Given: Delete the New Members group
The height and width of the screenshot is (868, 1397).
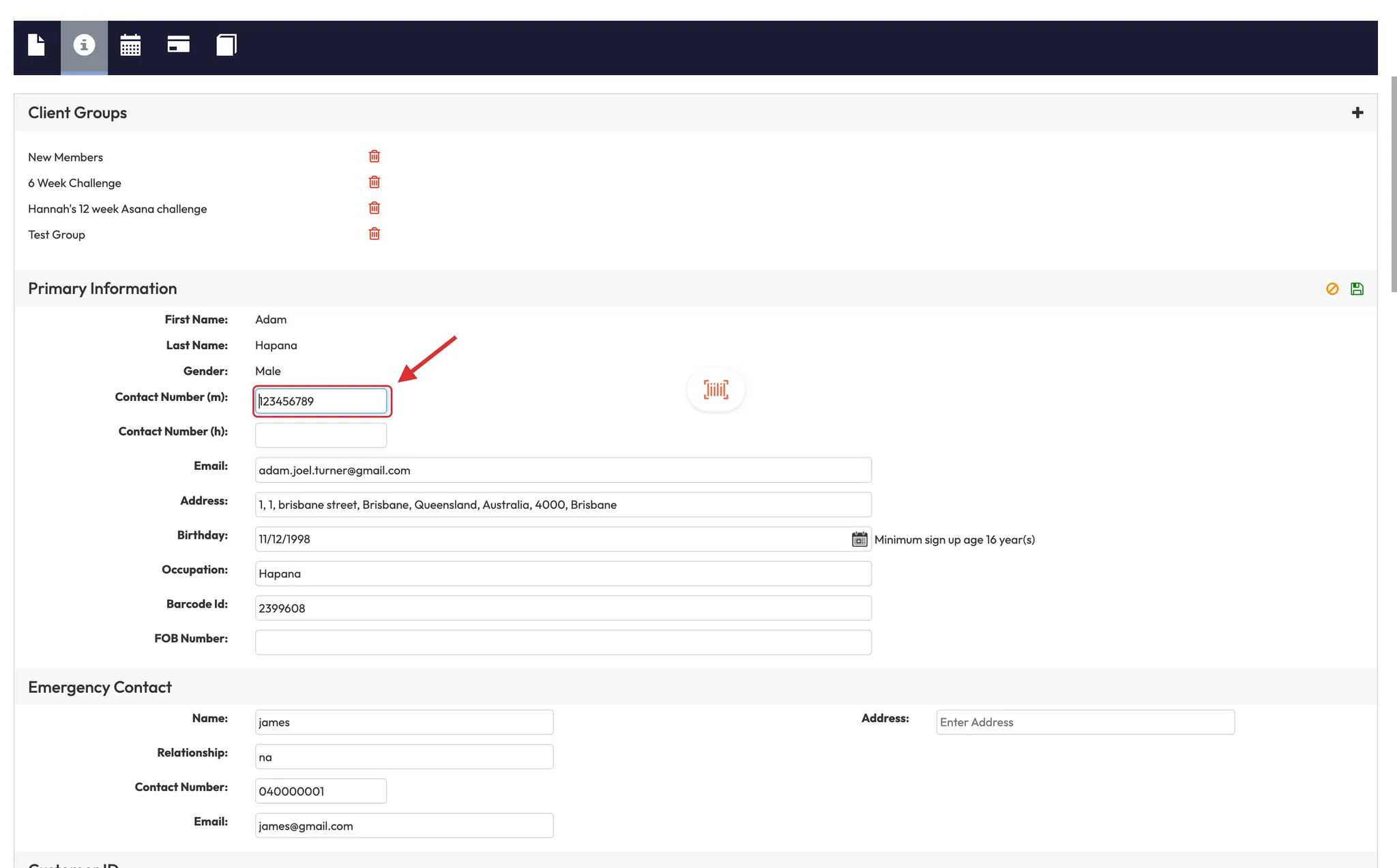Looking at the screenshot, I should point(374,156).
